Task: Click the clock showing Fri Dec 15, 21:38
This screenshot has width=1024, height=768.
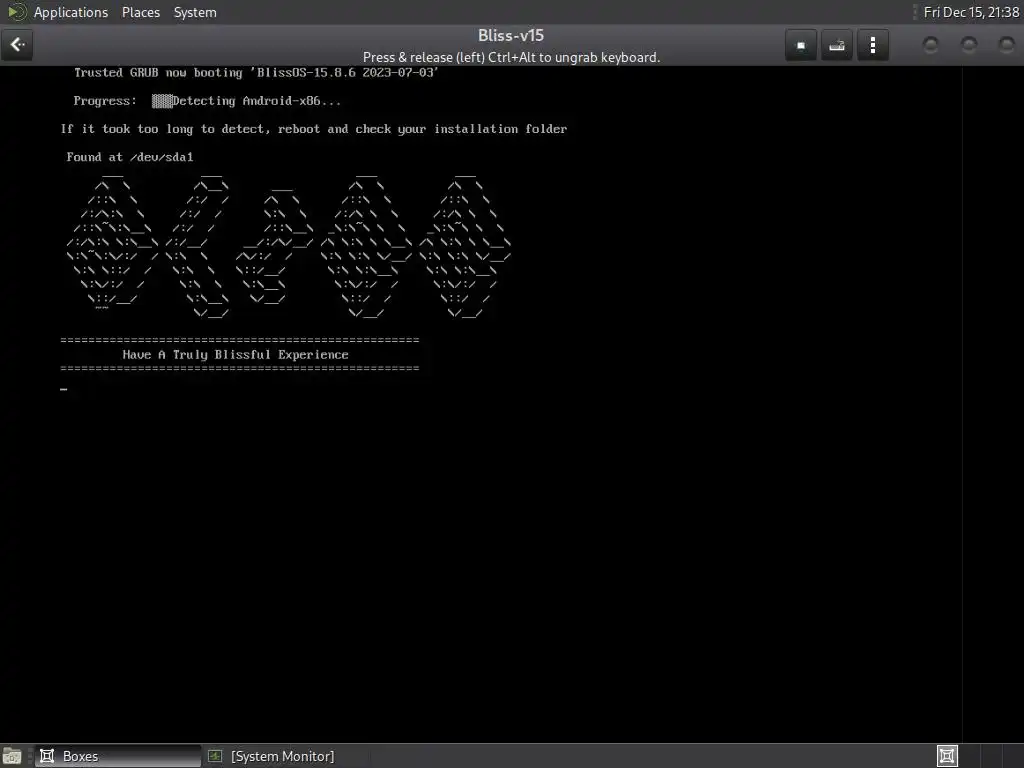Action: pos(971,12)
